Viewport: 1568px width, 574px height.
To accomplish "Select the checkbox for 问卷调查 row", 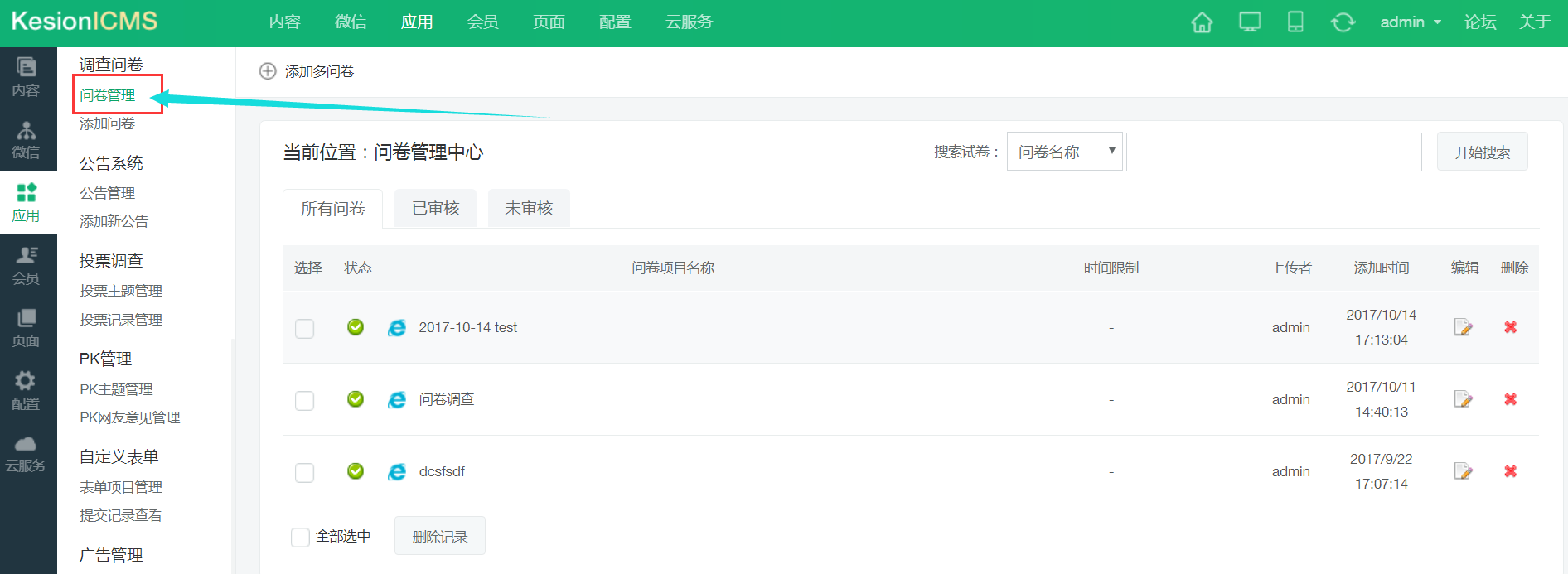I will (x=305, y=400).
